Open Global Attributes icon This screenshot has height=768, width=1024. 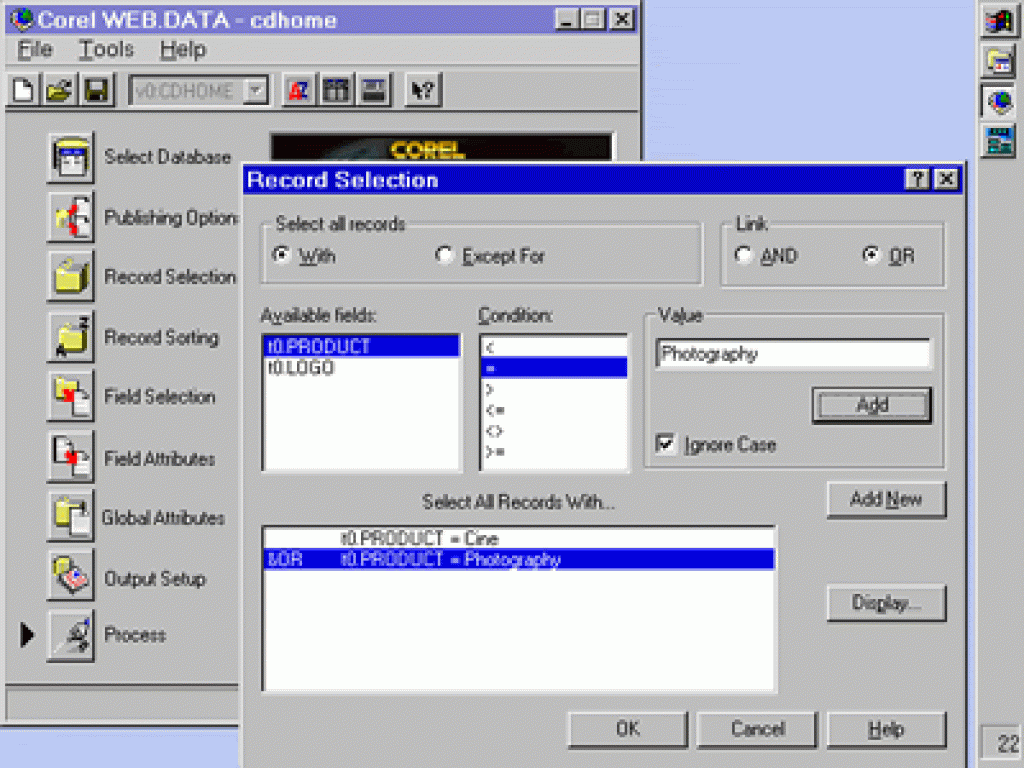[70, 517]
